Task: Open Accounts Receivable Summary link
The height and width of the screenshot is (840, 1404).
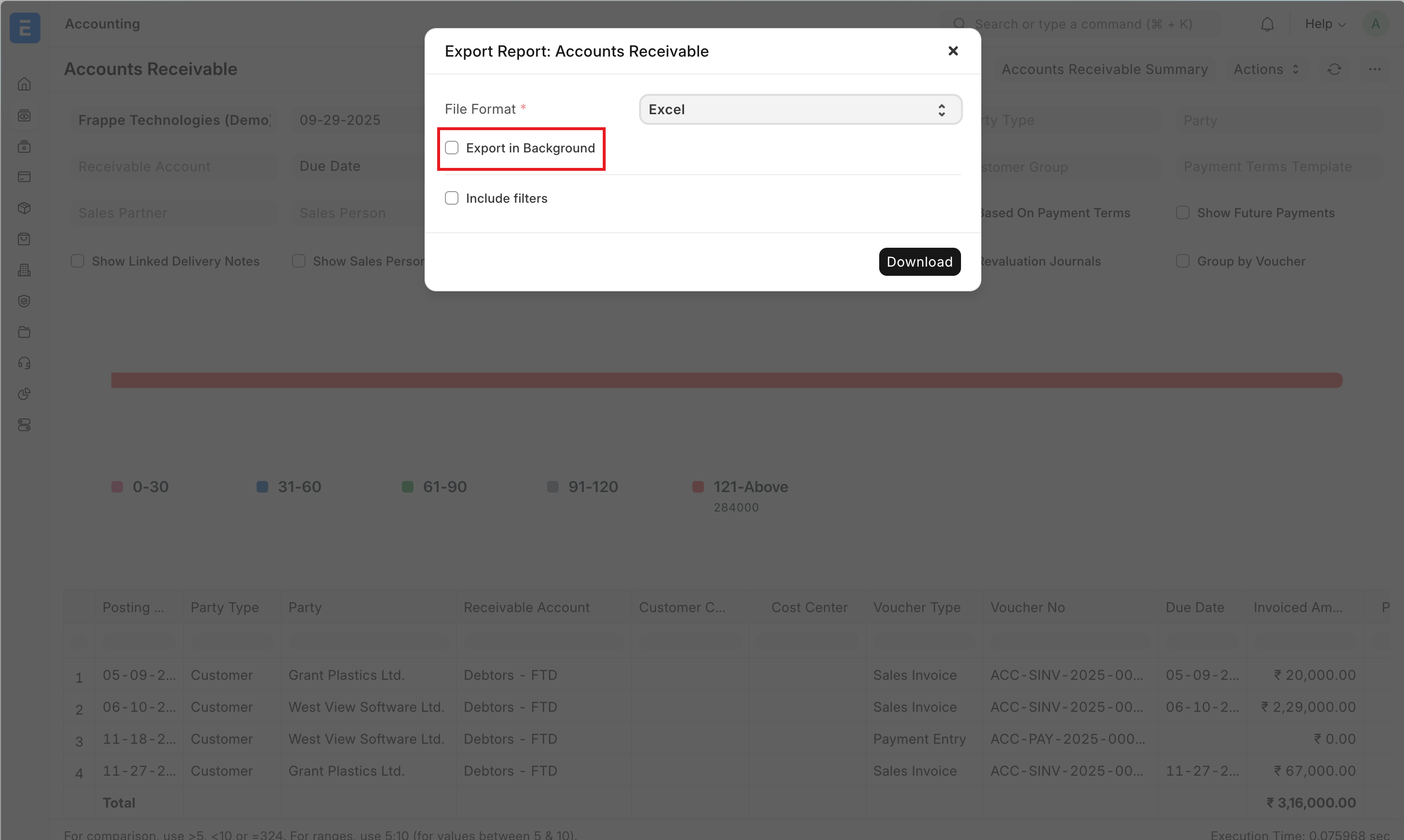Action: [1104, 69]
